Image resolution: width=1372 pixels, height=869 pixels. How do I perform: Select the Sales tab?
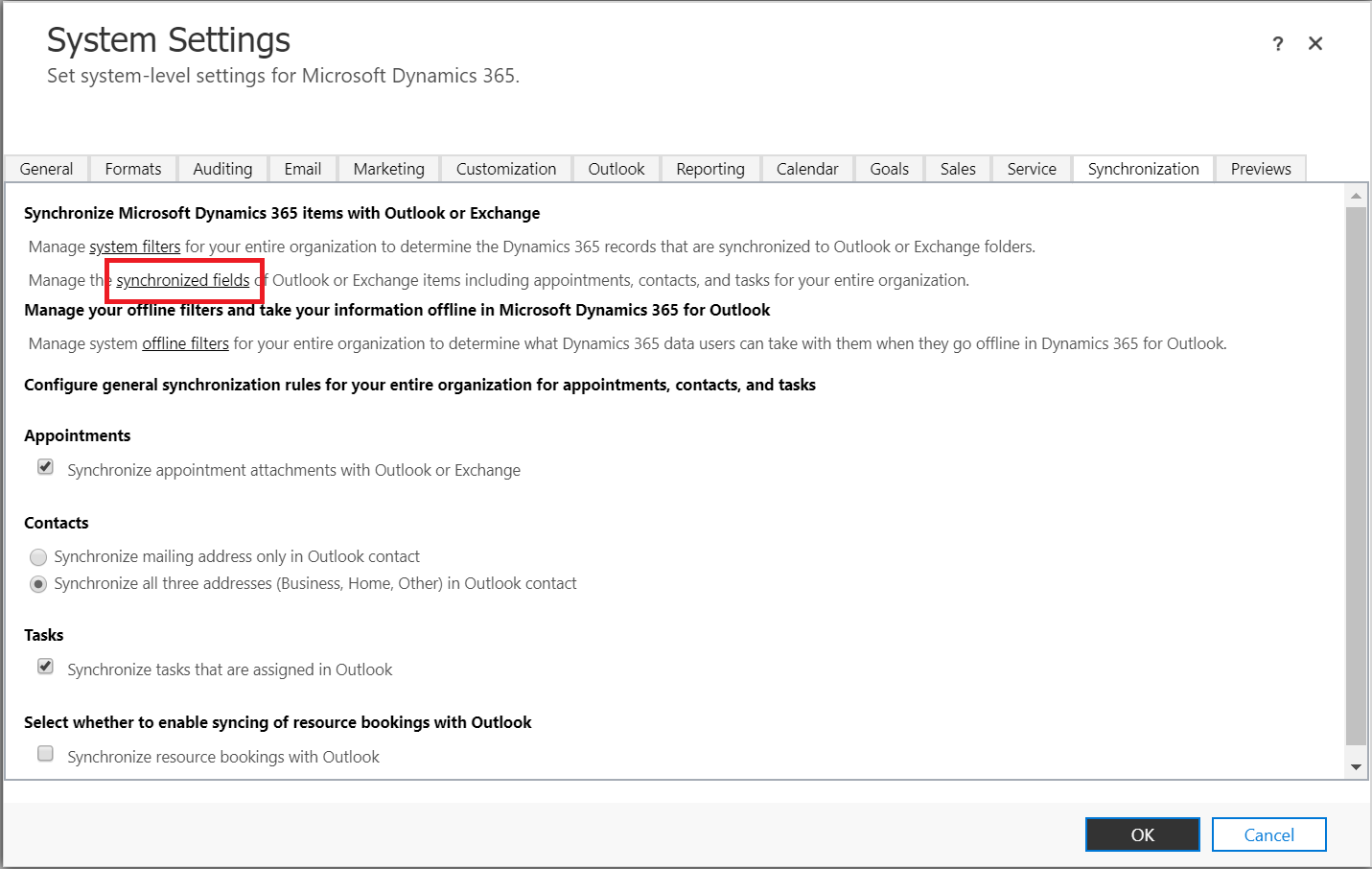point(958,169)
